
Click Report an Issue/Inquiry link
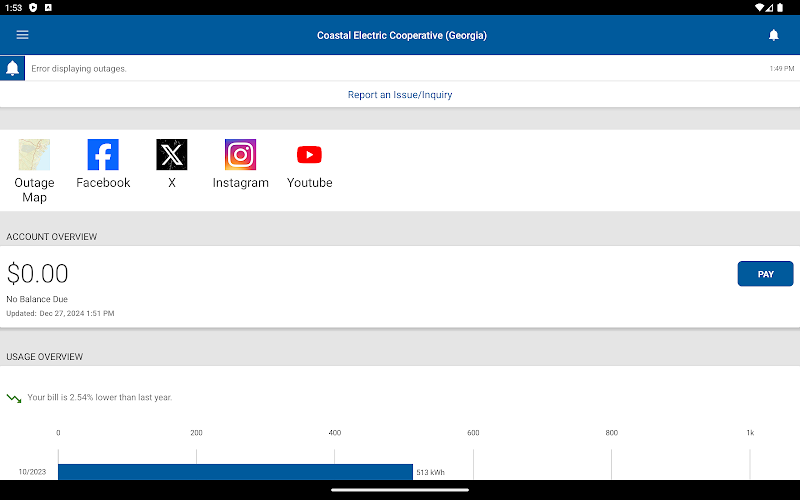(x=400, y=94)
